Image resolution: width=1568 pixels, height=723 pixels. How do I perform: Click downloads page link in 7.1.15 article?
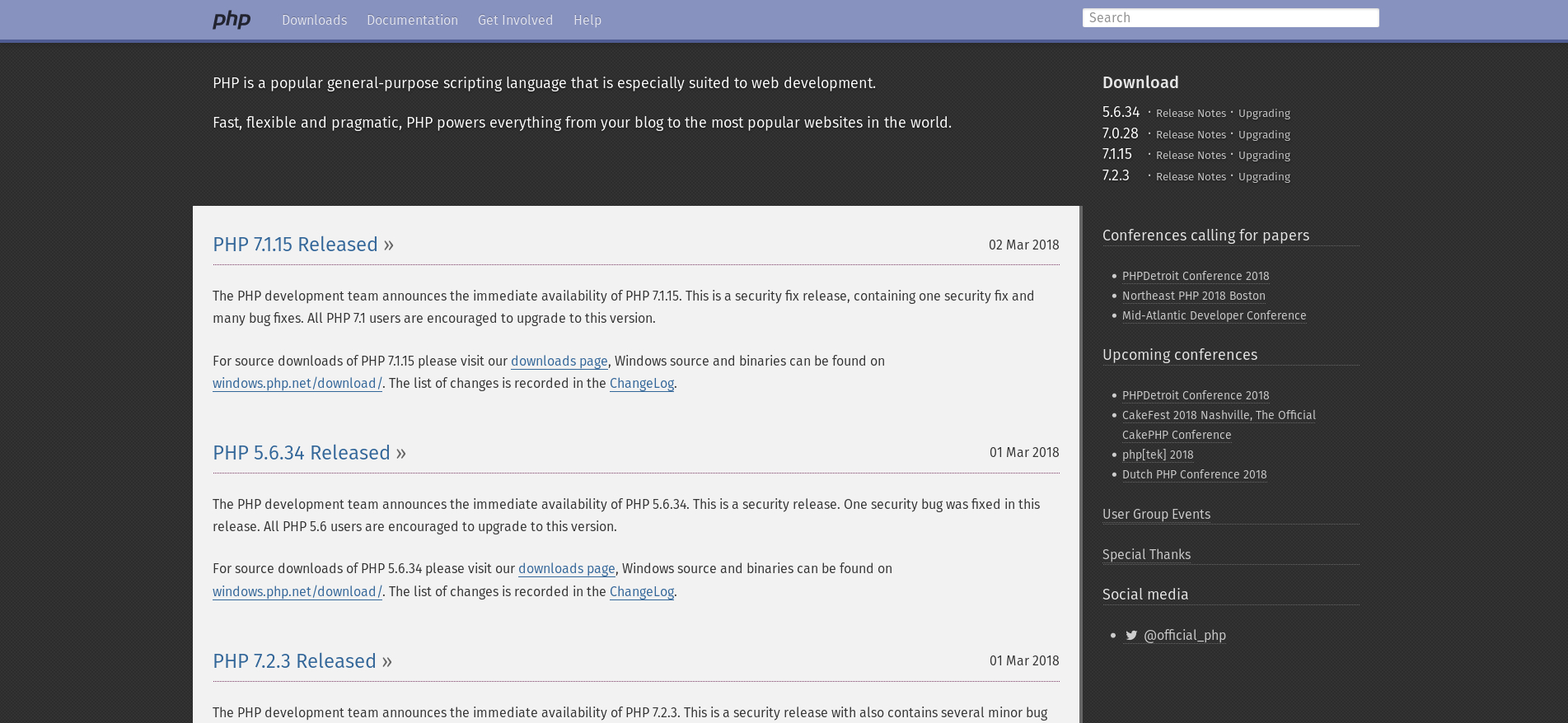click(559, 361)
